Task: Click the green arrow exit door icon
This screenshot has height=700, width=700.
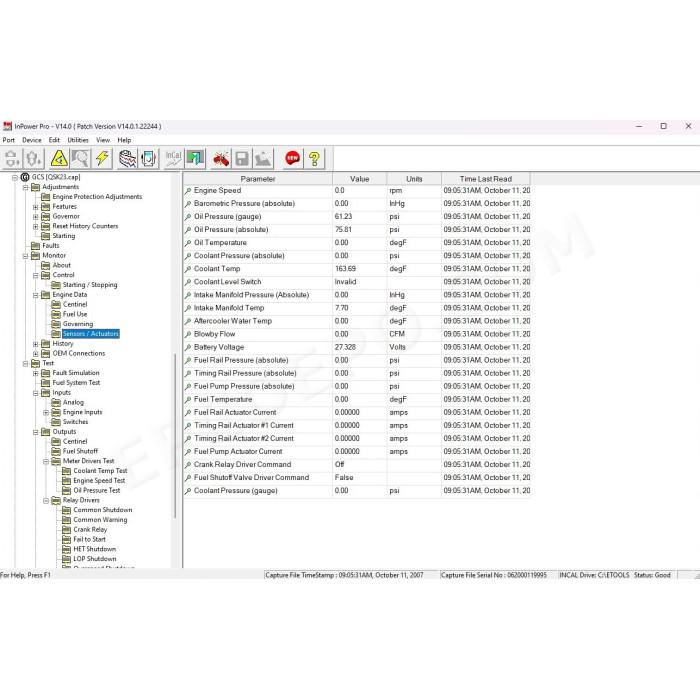Action: 195,158
